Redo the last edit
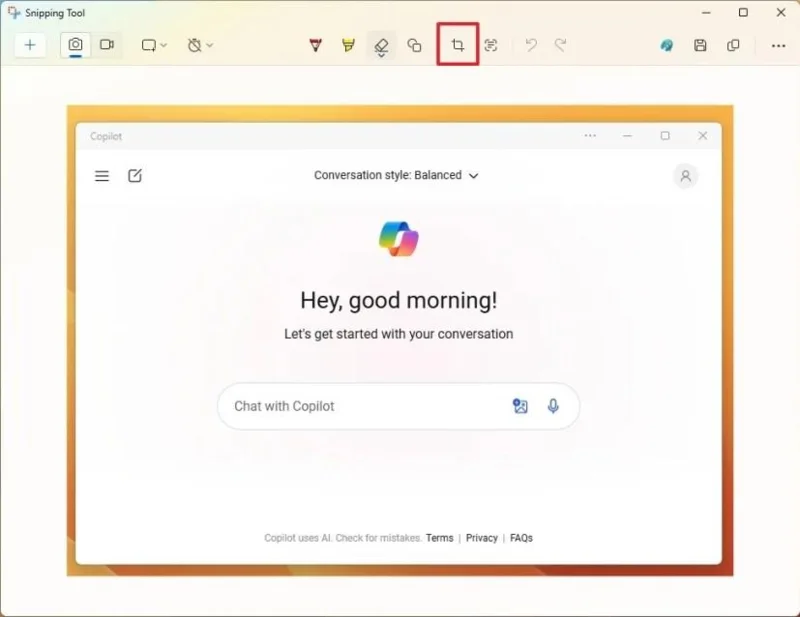This screenshot has height=617, width=800. [561, 45]
